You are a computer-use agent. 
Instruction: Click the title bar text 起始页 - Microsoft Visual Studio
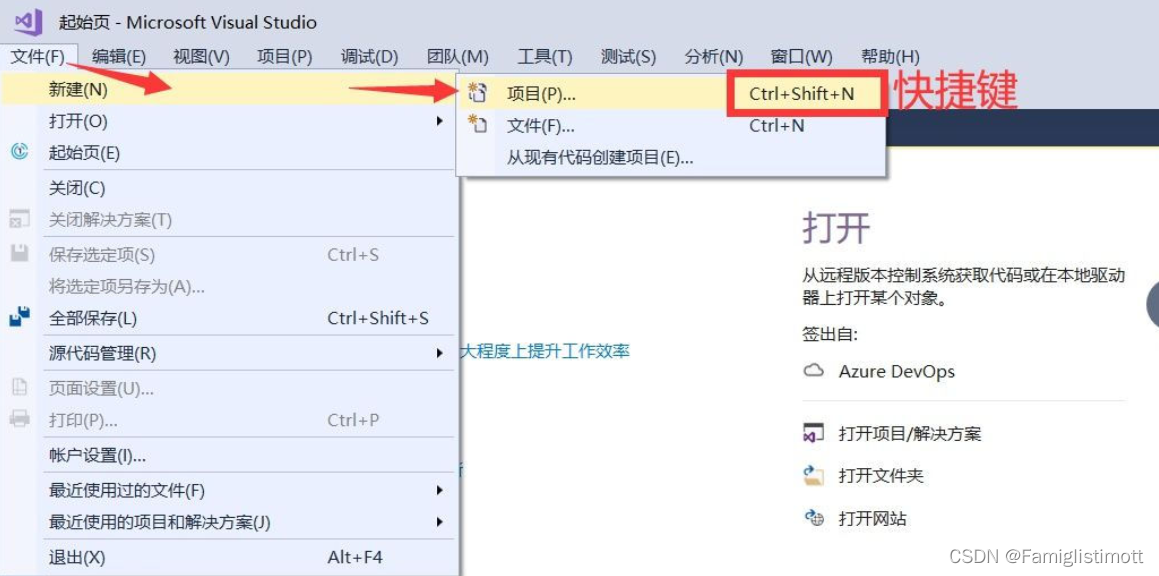tap(188, 22)
